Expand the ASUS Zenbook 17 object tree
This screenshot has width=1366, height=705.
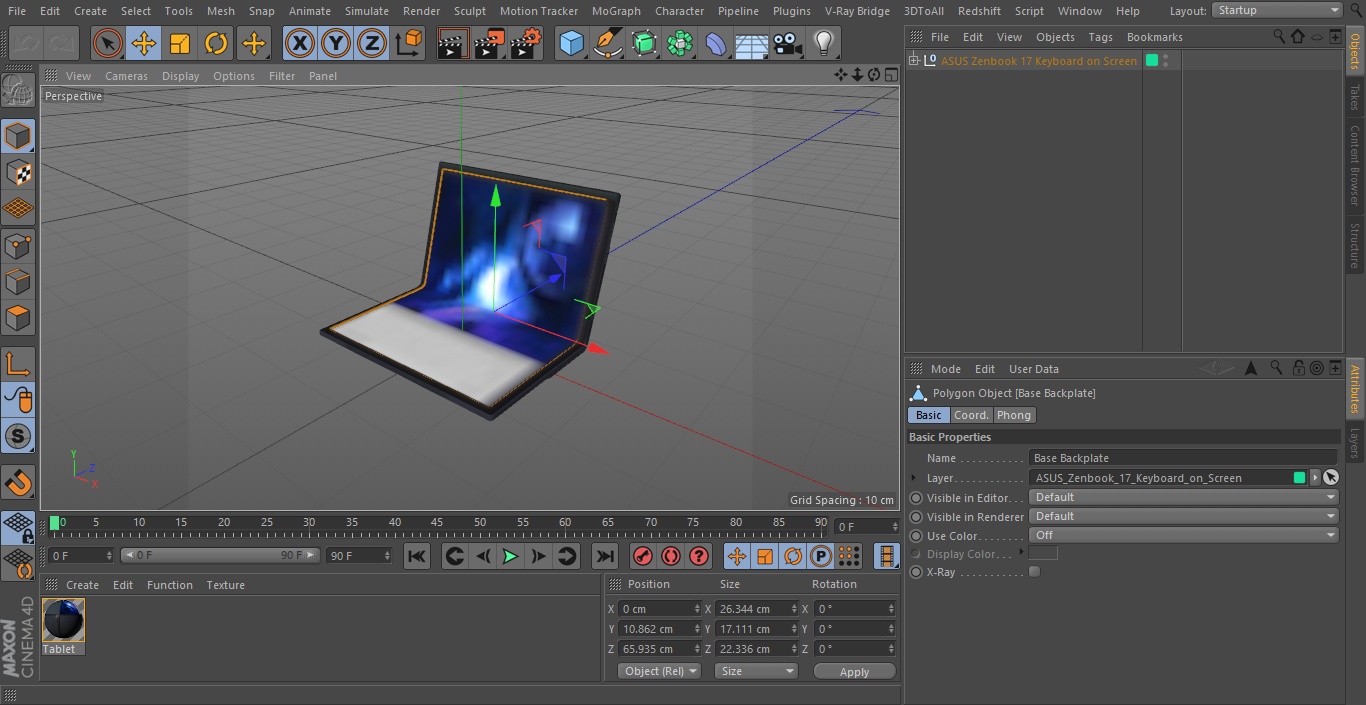913,61
